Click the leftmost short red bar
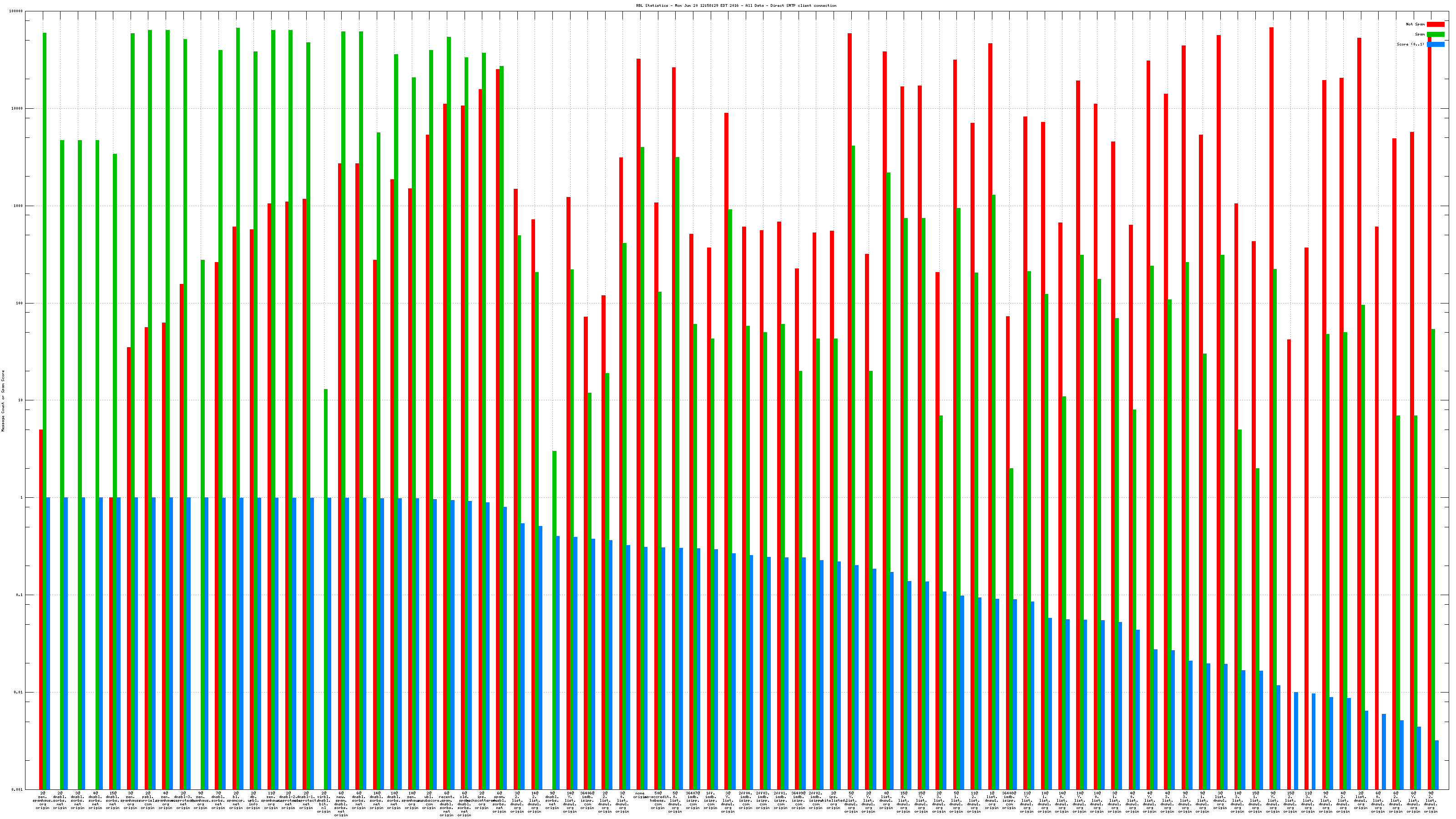The image size is (1456, 819). [40, 609]
